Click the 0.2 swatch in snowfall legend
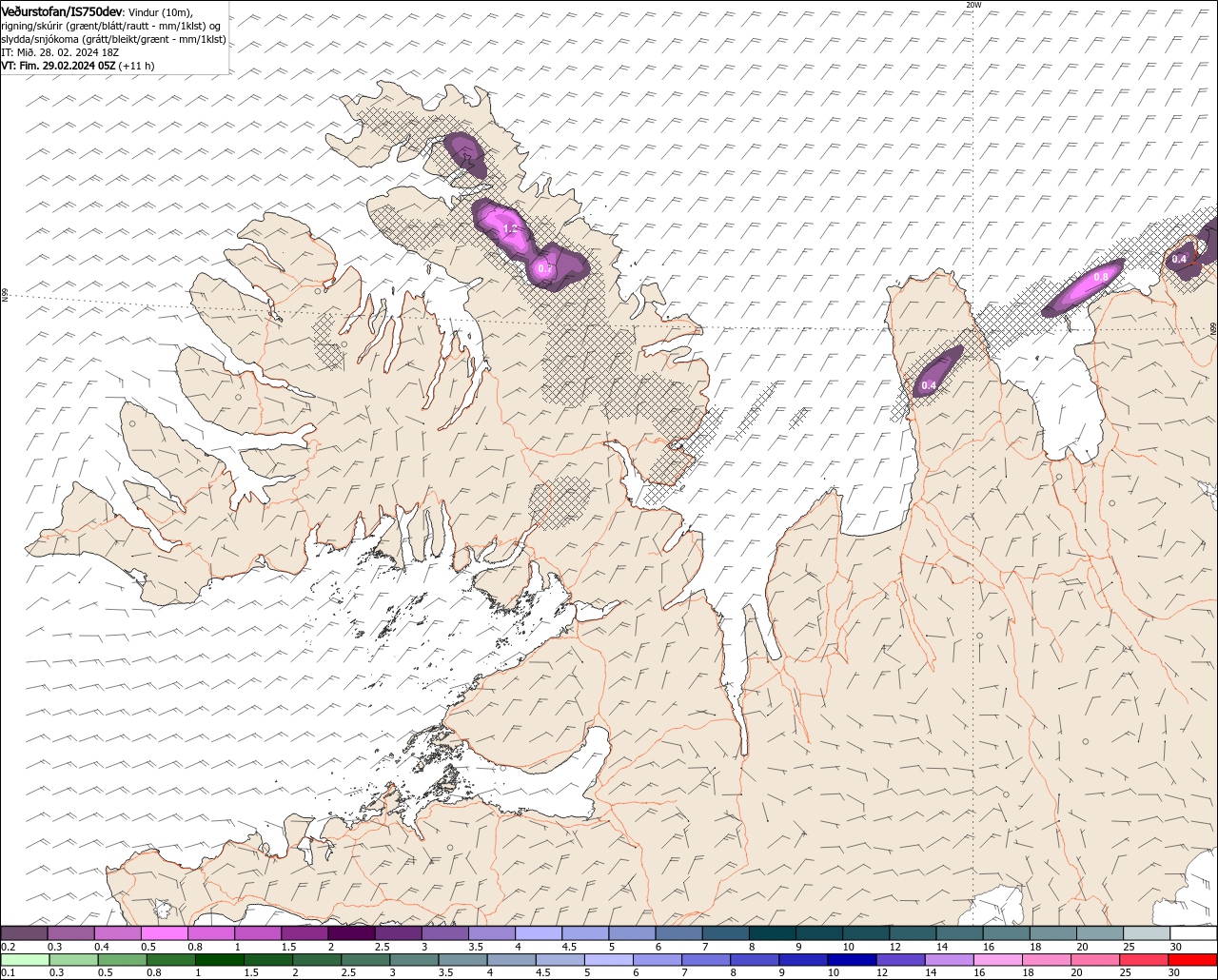The image size is (1218, 980). (x=24, y=933)
